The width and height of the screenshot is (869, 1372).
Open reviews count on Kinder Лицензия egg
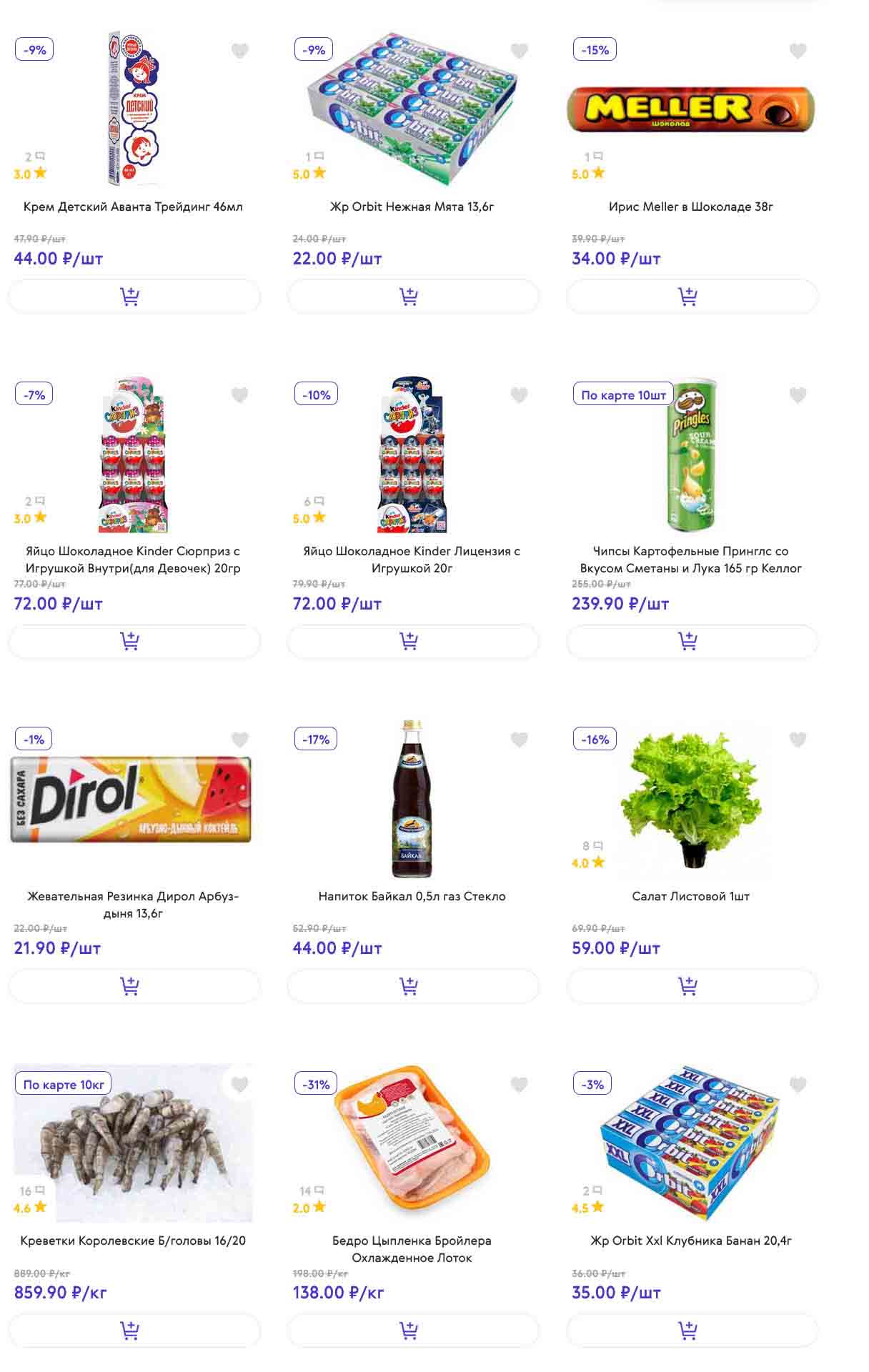(x=314, y=502)
